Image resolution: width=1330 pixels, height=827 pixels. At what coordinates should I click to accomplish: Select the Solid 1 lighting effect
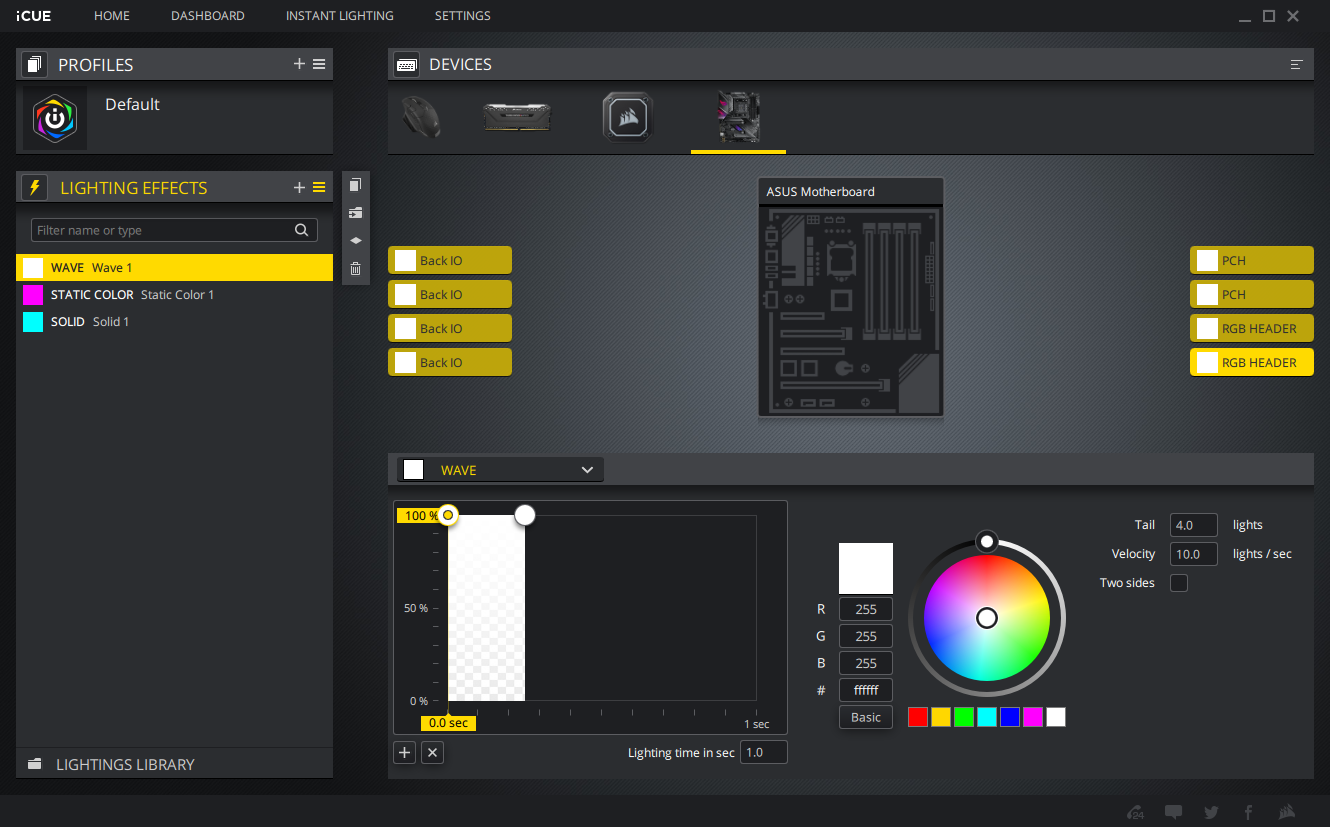coord(174,321)
